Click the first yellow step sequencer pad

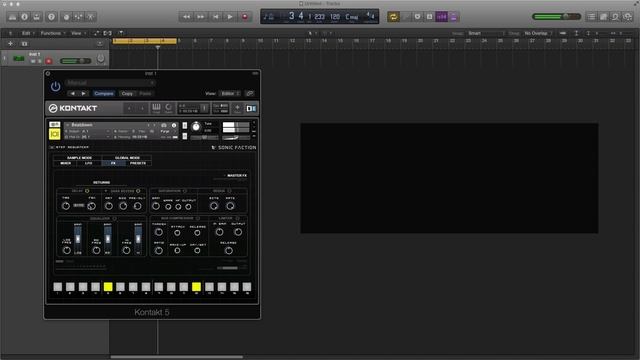108,287
